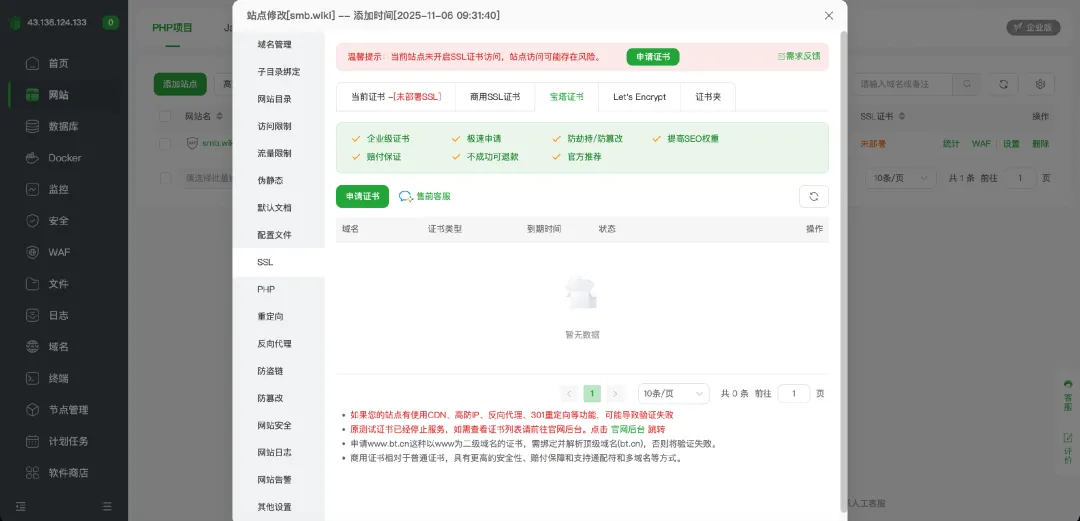Switch to the 商用SSL证书 tab
Image resolution: width=1080 pixels, height=521 pixels.
pos(495,97)
